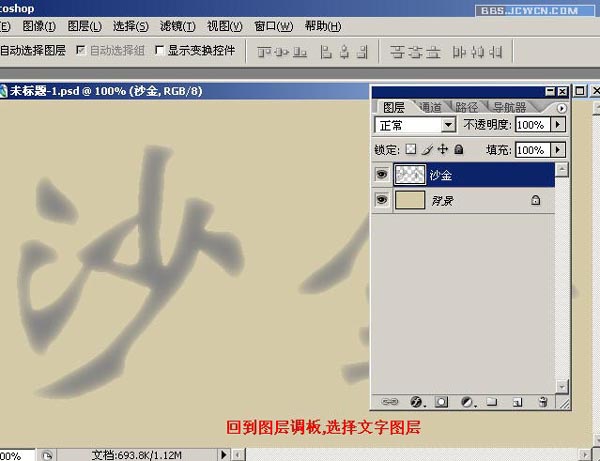Open the 滤镜 menu
This screenshot has width=600, height=461.
pos(178,26)
